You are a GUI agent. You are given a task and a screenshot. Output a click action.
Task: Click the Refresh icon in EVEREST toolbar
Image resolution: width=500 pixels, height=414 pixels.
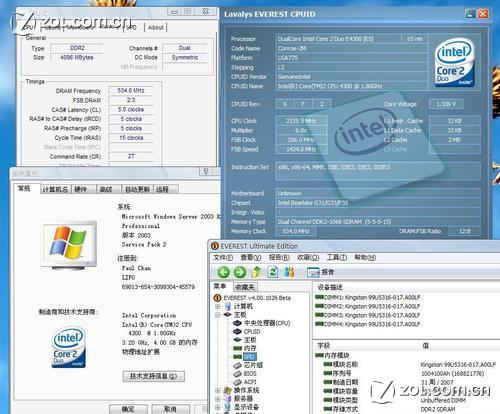pyautogui.click(x=273, y=272)
